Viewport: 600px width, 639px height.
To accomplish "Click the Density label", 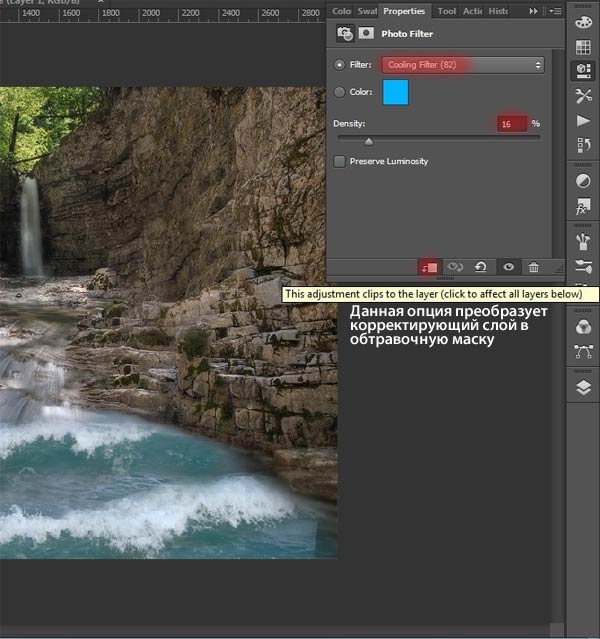I will coord(349,123).
